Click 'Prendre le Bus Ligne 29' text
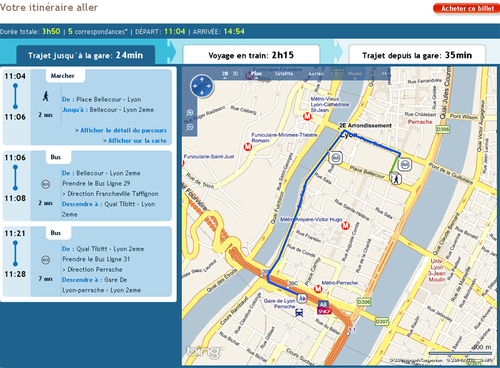The height and width of the screenshot is (368, 500). click(x=96, y=183)
